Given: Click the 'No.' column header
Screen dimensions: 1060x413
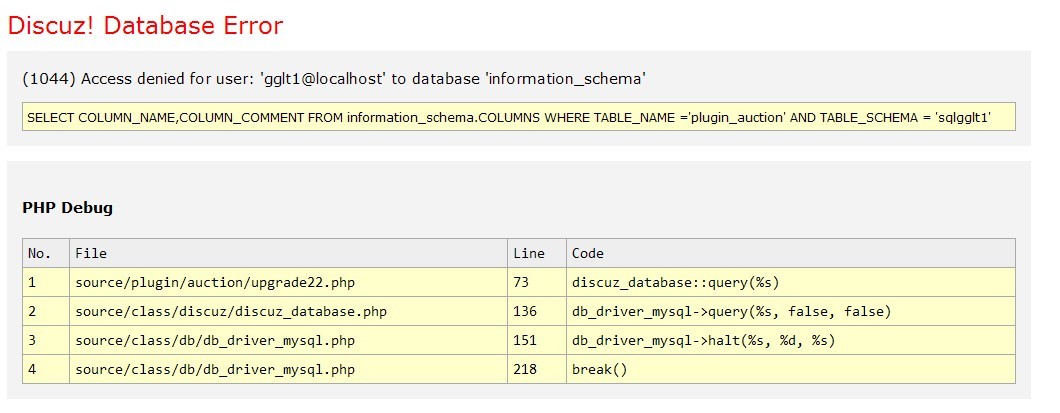Looking at the screenshot, I should 46,253.
